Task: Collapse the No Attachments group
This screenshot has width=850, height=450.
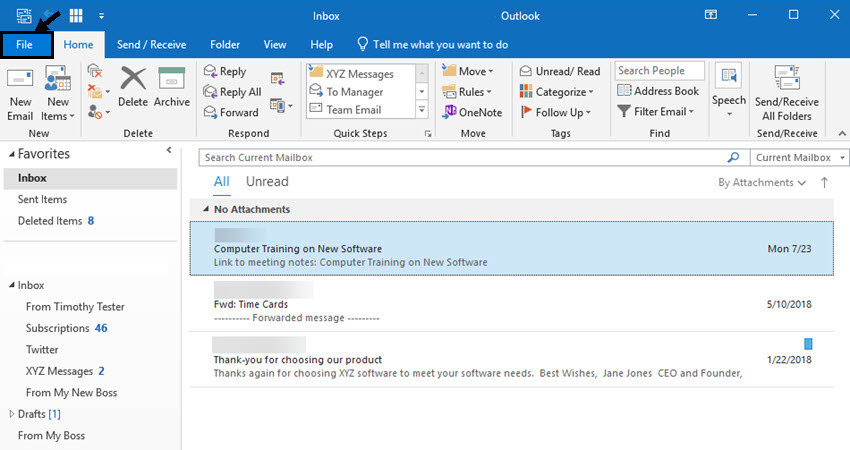Action: [x=205, y=209]
